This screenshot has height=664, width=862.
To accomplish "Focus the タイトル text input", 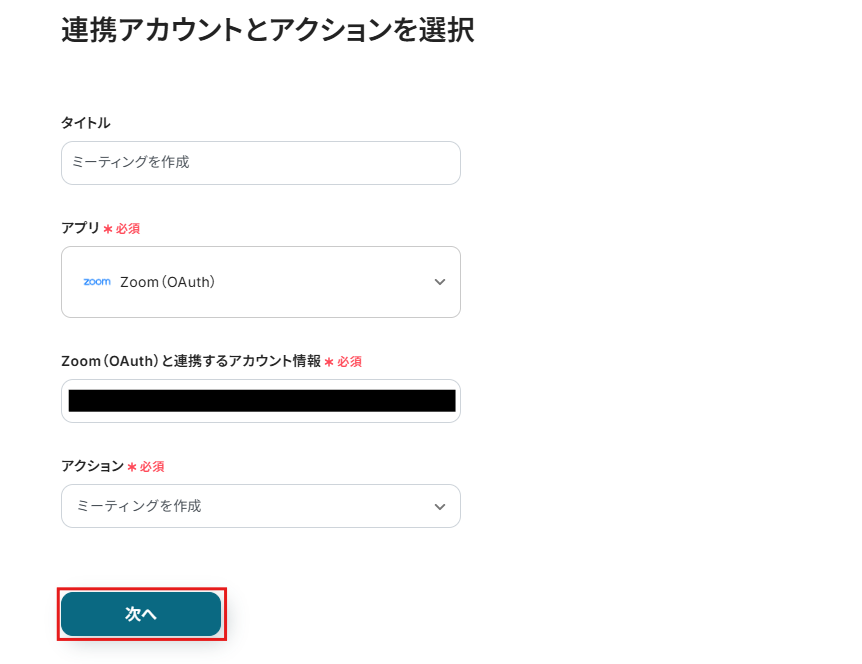I will (x=260, y=162).
